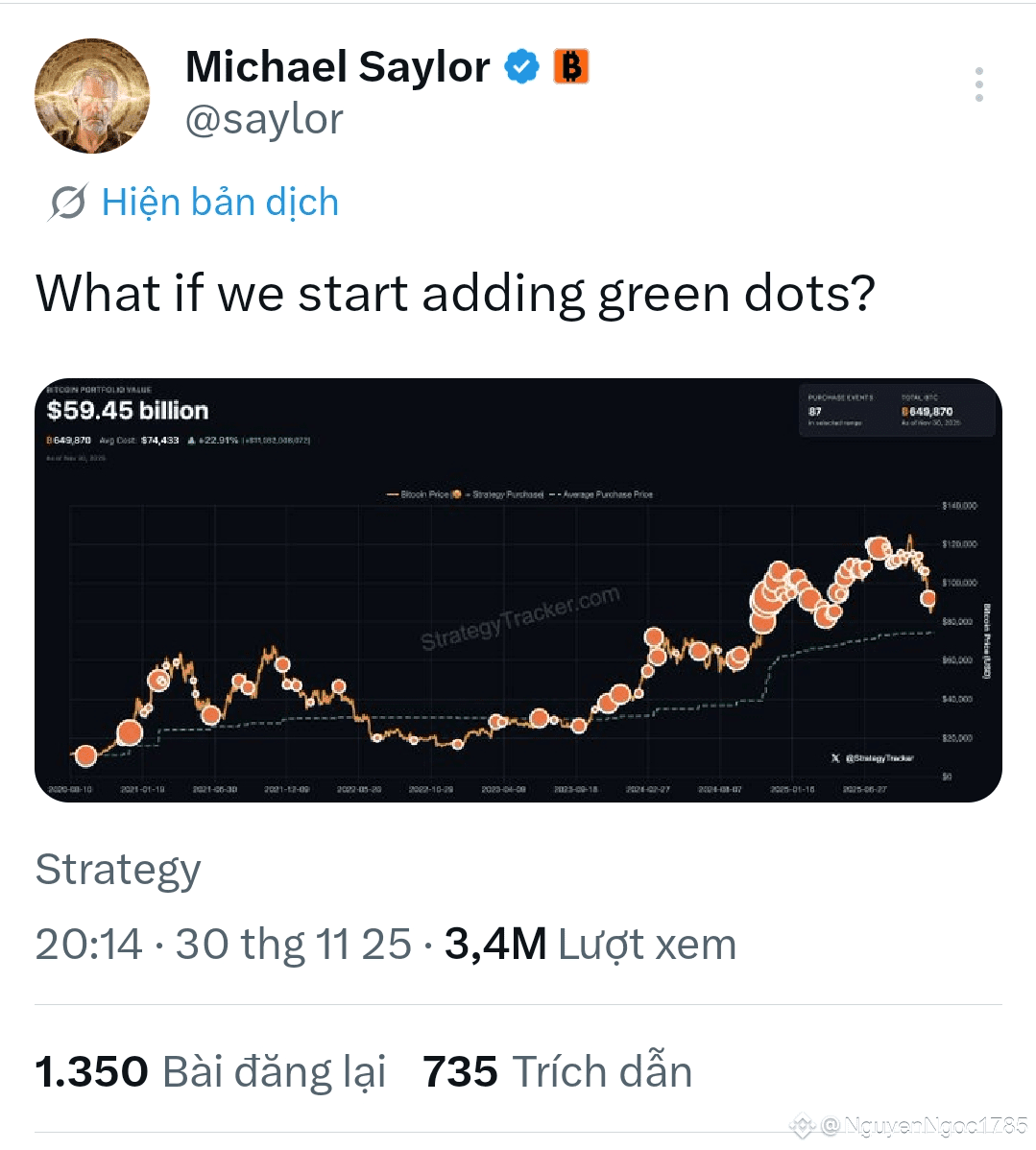Click the orange Bitcoin badge icon

point(571,67)
